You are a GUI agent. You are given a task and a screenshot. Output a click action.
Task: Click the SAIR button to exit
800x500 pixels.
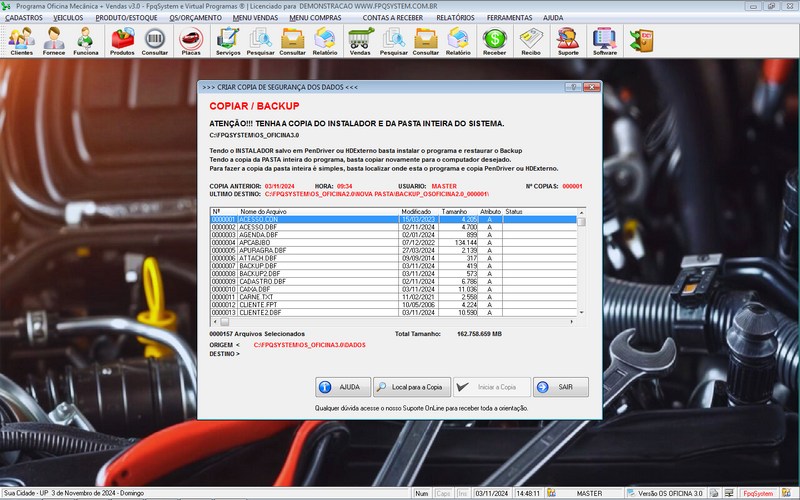click(560, 387)
